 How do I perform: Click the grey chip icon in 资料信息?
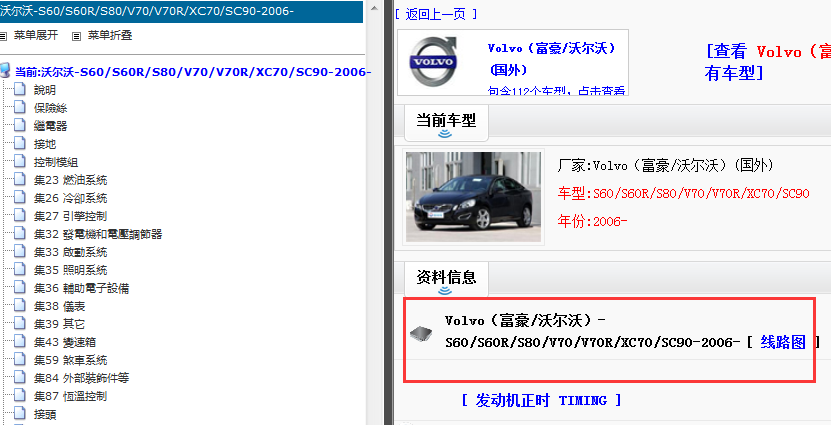tap(421, 333)
